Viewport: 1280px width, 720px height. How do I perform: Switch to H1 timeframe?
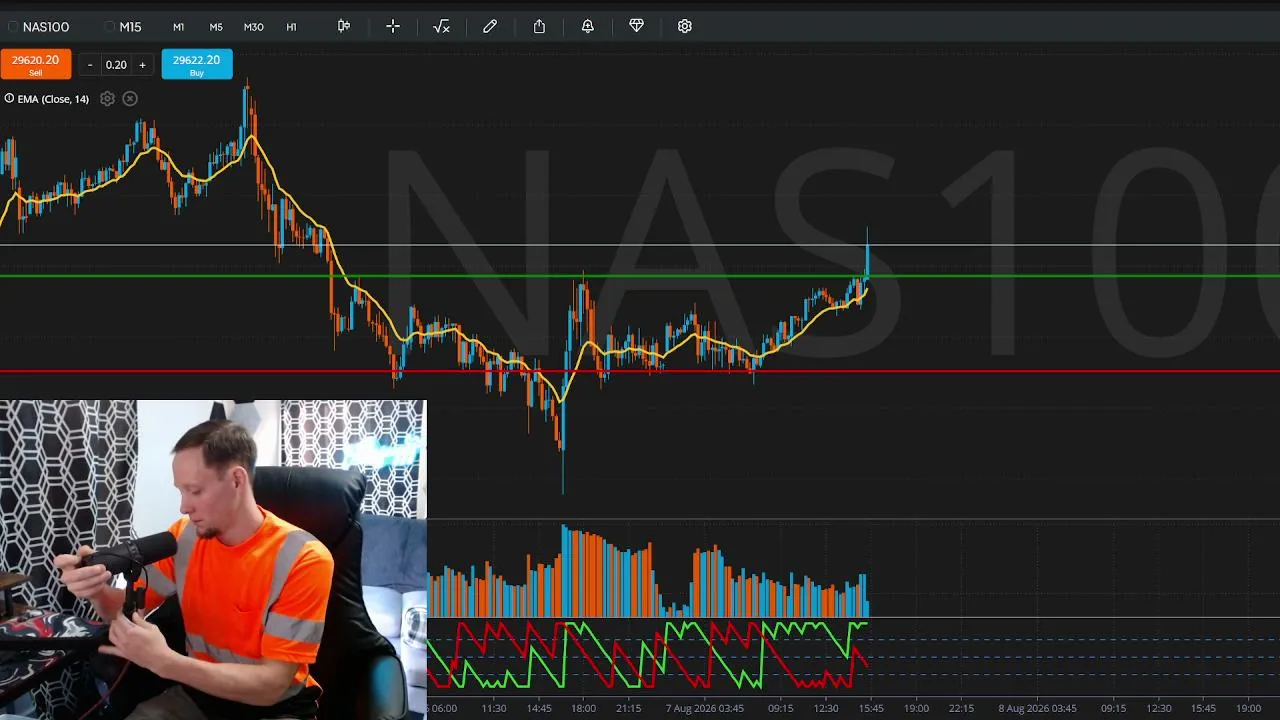(291, 27)
